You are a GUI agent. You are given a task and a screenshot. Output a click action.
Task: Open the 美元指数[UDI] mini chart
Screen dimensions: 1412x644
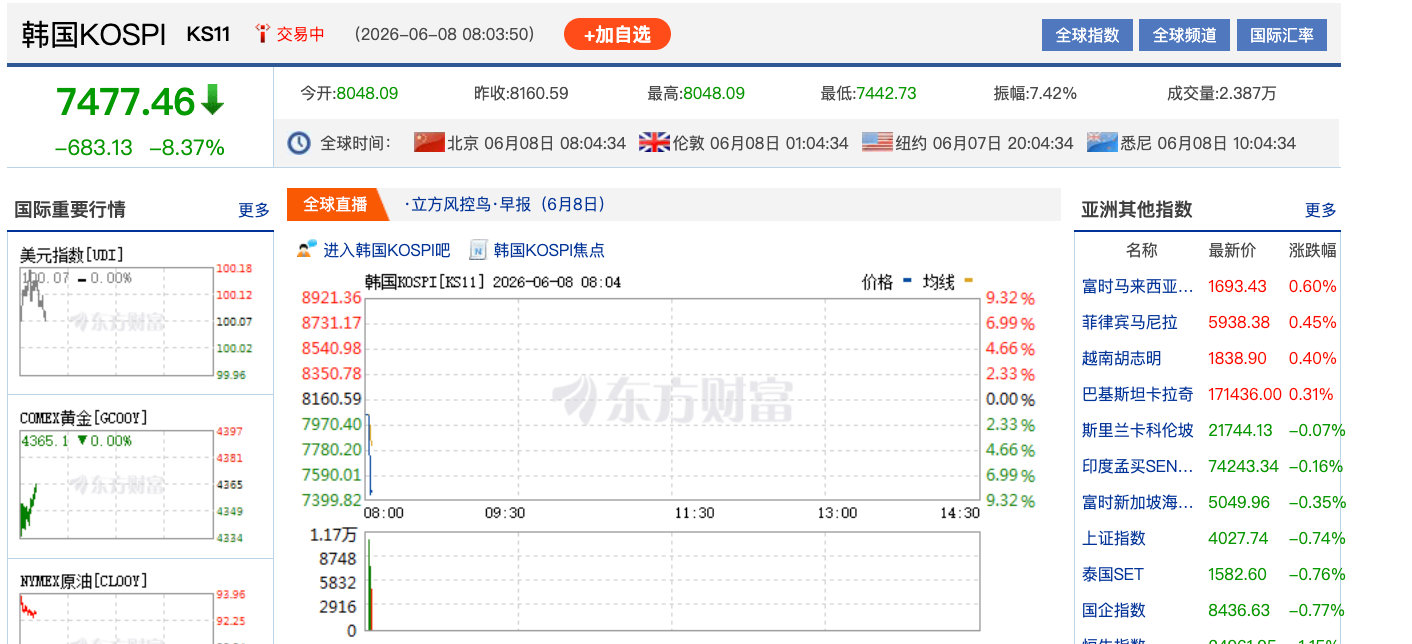[x=117, y=320]
